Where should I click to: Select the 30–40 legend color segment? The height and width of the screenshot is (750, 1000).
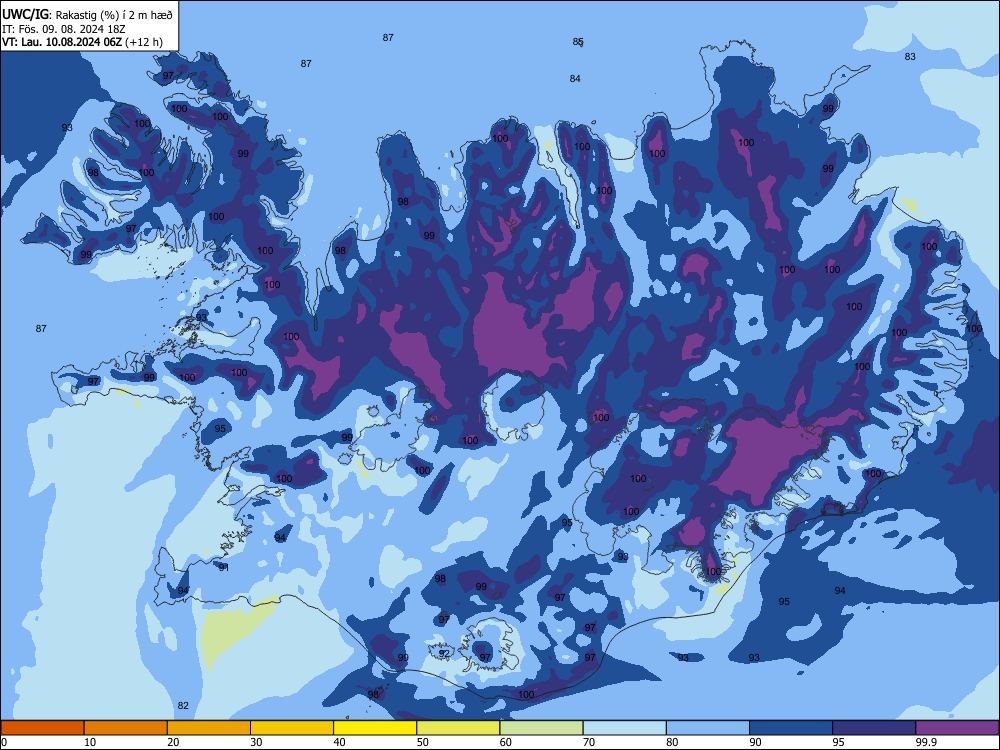[x=292, y=728]
